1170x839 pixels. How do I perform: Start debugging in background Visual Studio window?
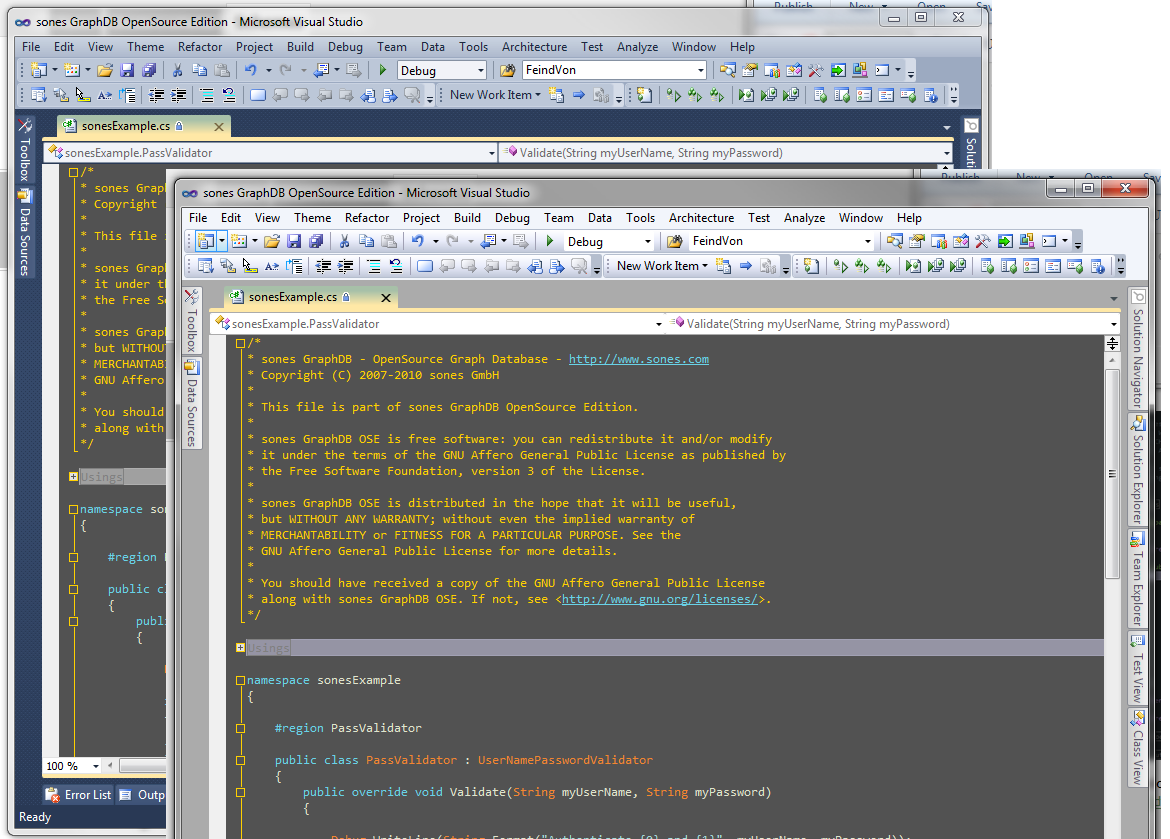tap(383, 70)
